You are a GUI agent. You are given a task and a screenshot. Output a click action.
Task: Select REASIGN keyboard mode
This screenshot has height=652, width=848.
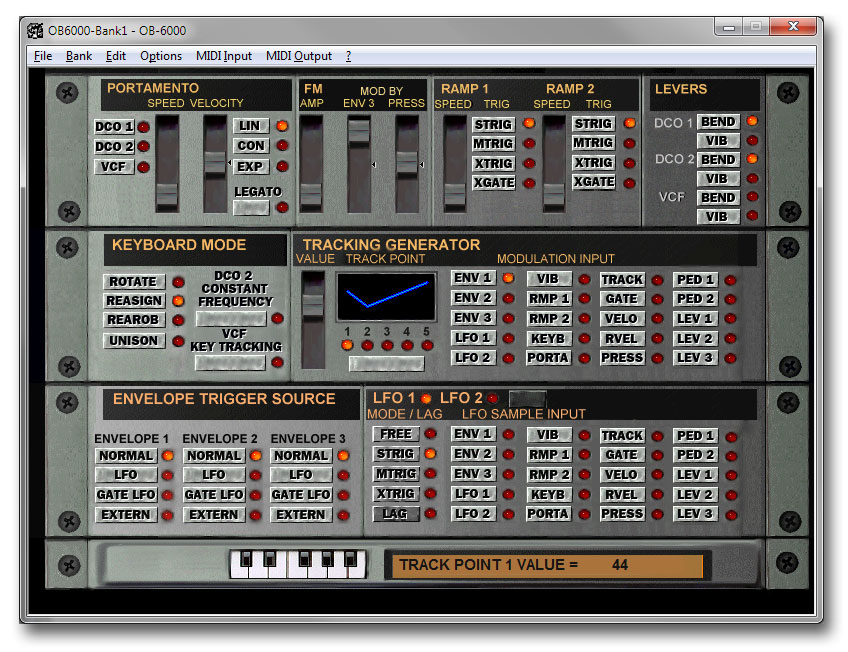click(134, 301)
